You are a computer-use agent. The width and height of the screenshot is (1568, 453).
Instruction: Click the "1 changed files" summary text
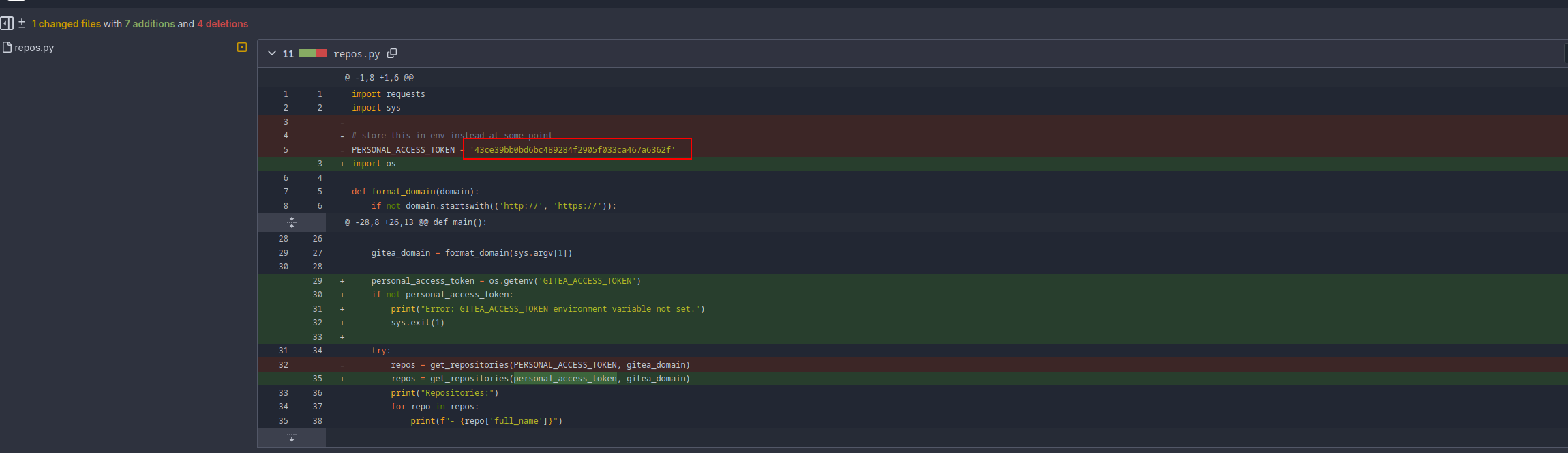[x=66, y=24]
